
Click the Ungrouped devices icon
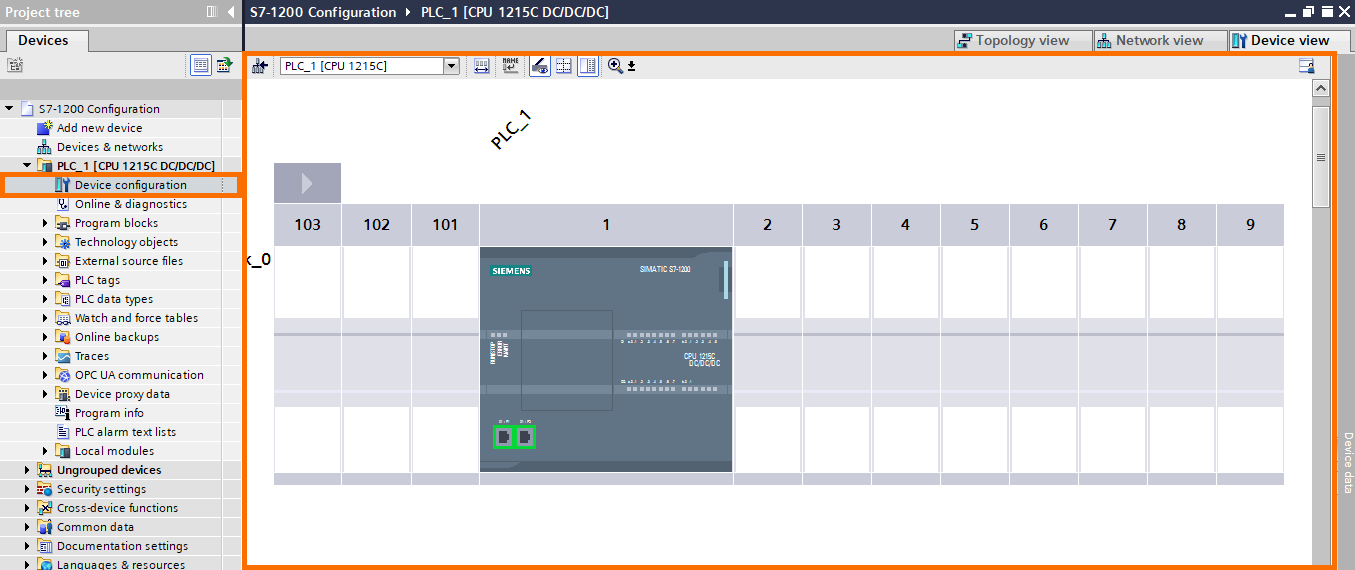pyautogui.click(x=45, y=470)
